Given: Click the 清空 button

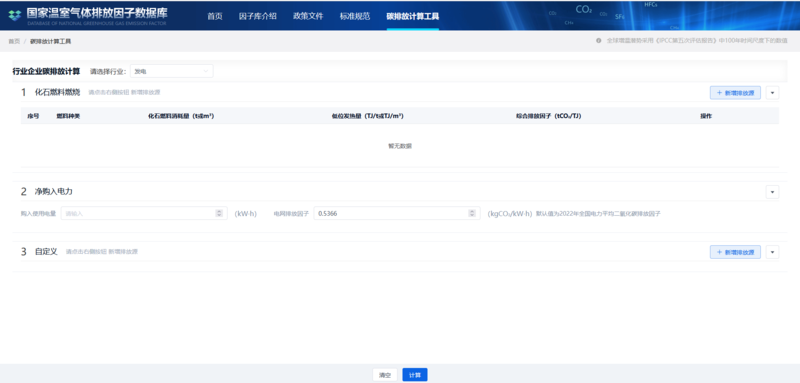Looking at the screenshot, I should 385,375.
